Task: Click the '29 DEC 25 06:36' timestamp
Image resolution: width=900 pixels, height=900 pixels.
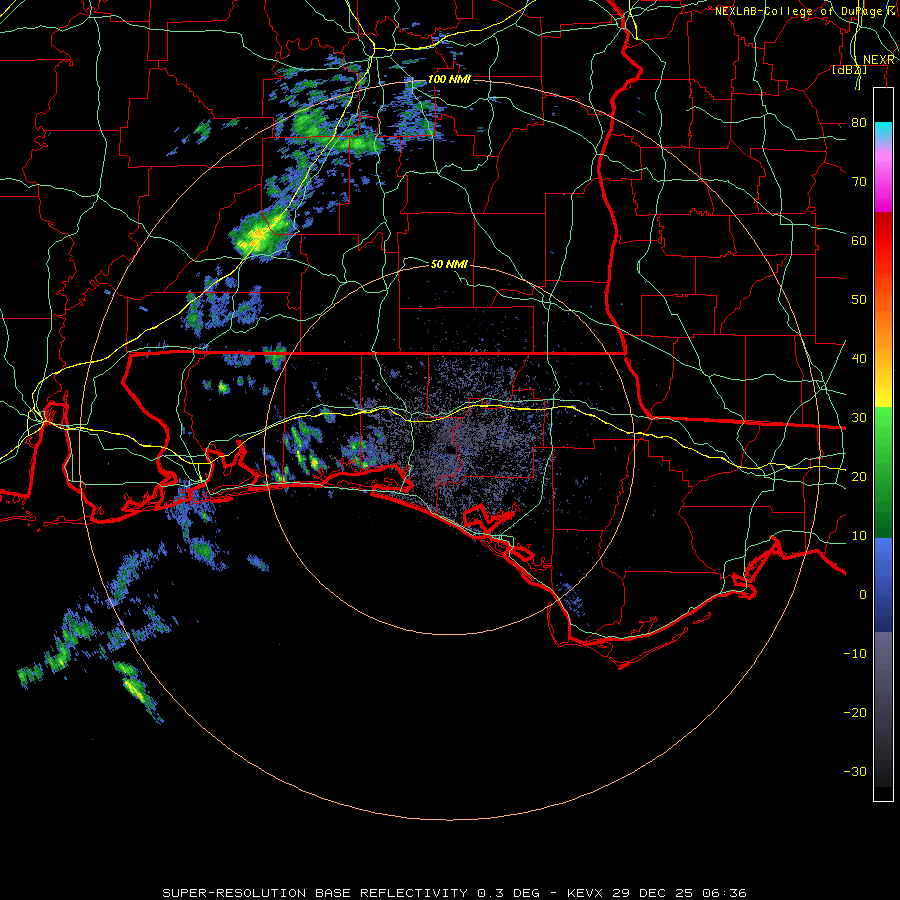Action: (x=680, y=893)
